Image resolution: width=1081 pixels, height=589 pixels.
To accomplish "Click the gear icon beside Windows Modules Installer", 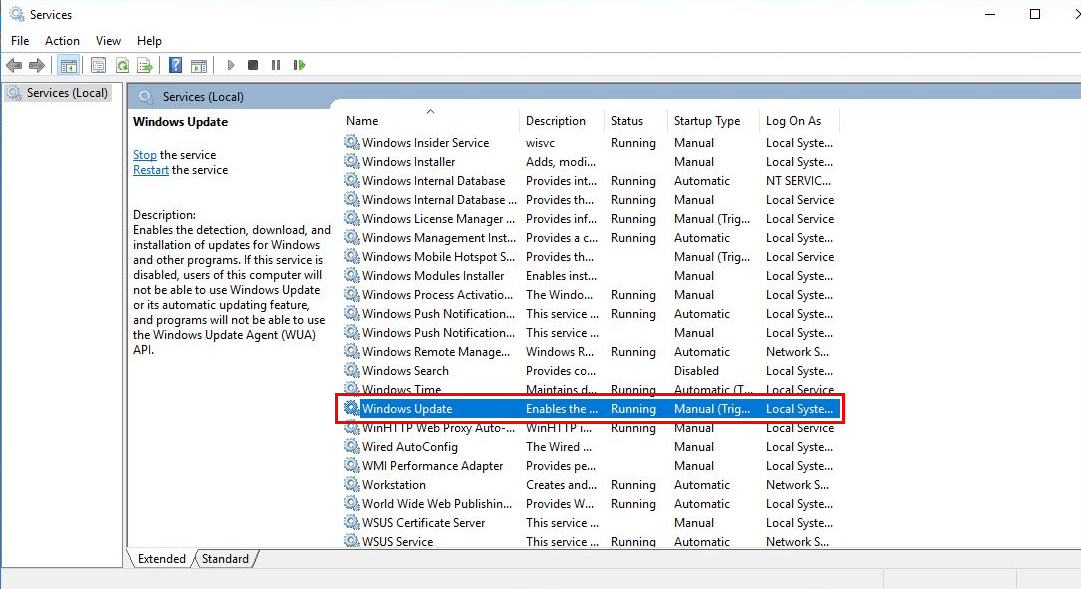I will [352, 275].
